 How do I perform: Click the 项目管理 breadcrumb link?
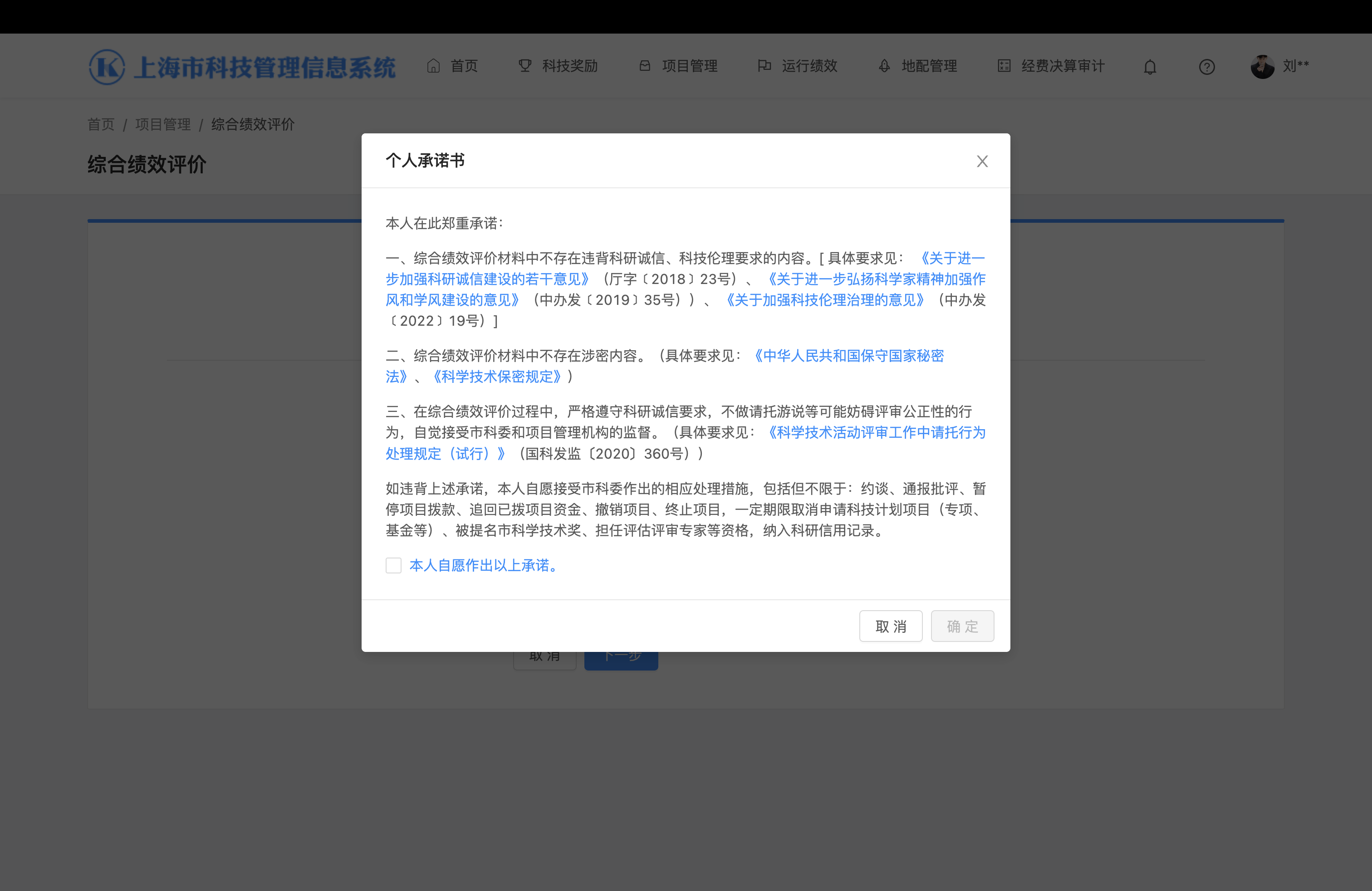click(162, 124)
